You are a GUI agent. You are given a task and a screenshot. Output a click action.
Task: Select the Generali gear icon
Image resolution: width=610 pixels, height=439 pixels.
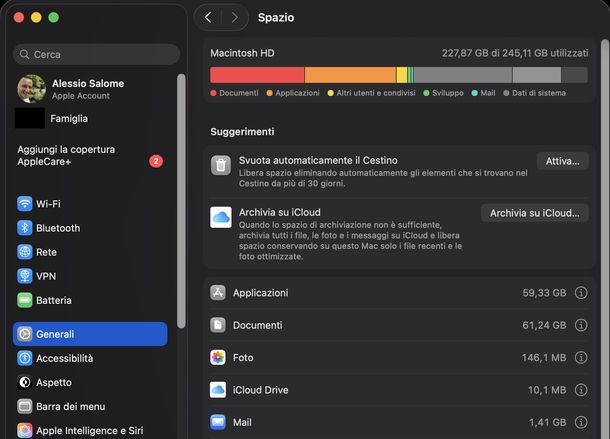click(x=25, y=334)
